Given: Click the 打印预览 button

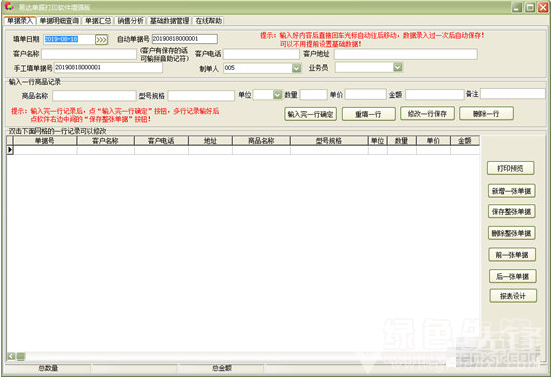Looking at the screenshot, I should 510,168.
